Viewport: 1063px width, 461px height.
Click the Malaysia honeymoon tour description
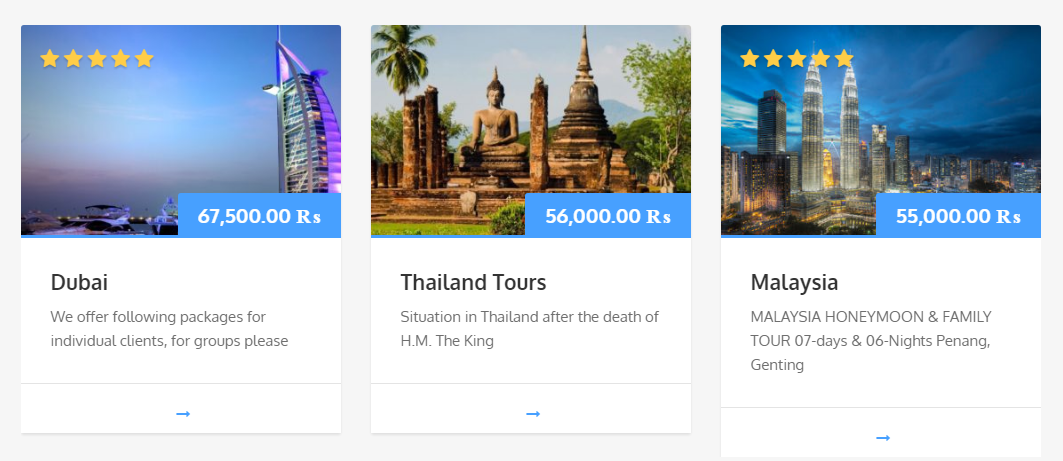(x=870, y=341)
